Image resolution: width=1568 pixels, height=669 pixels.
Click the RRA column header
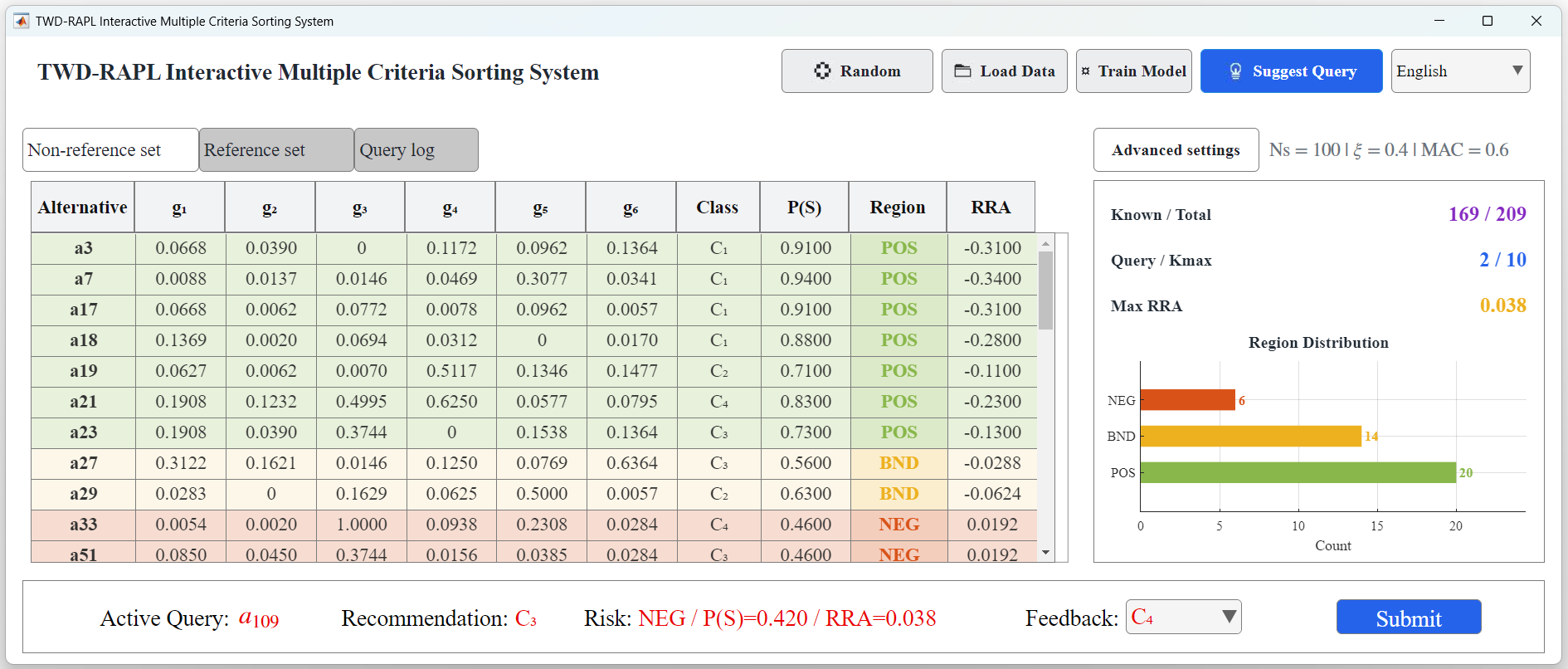[991, 207]
